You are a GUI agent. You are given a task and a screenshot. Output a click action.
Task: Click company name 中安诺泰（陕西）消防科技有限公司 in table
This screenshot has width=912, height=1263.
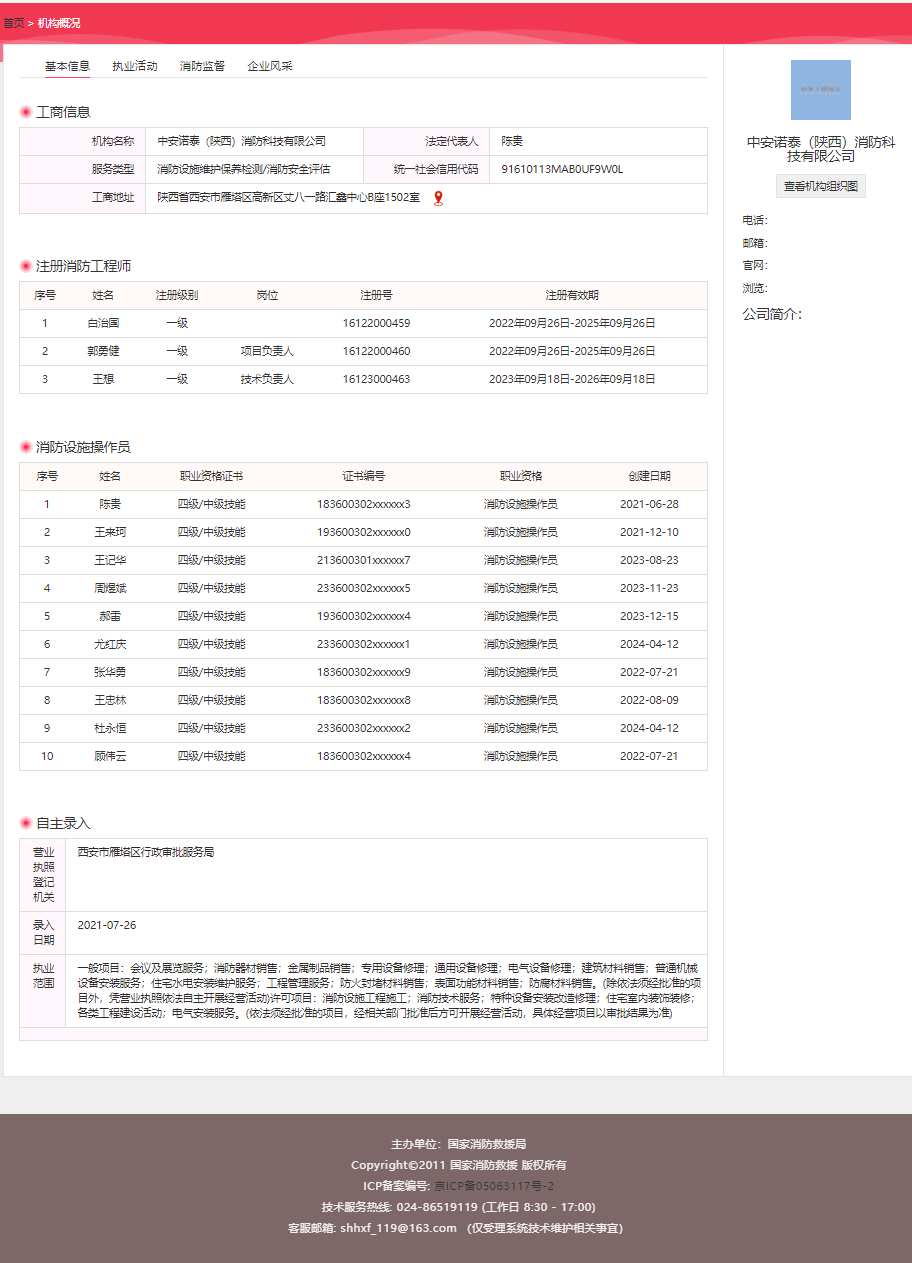point(242,142)
